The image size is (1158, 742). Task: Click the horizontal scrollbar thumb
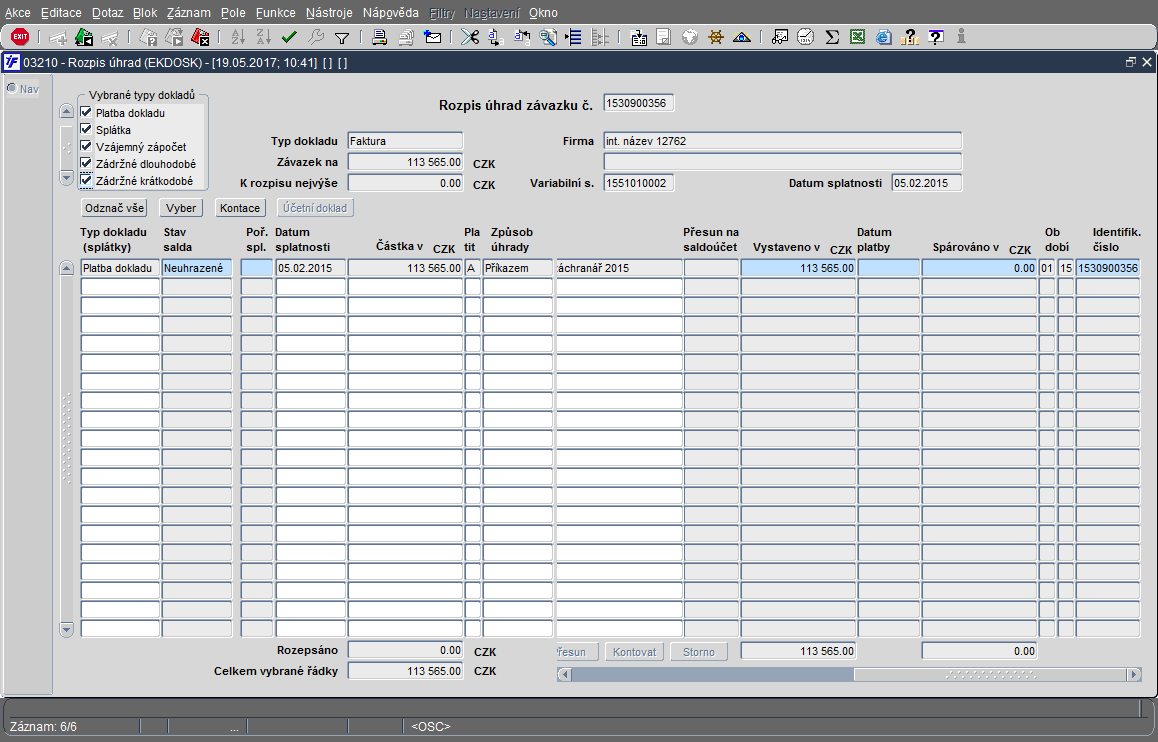tap(990, 674)
